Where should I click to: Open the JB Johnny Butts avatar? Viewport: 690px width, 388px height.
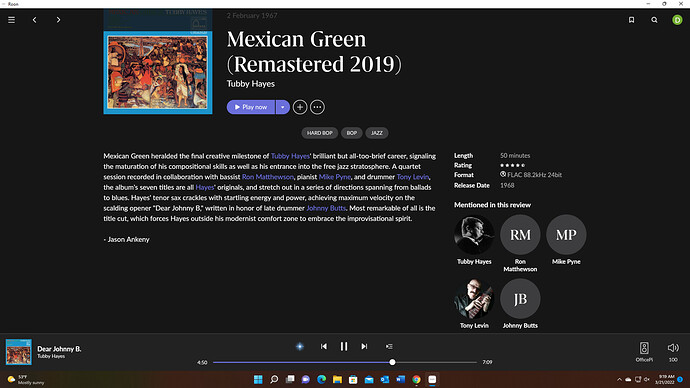[520, 299]
